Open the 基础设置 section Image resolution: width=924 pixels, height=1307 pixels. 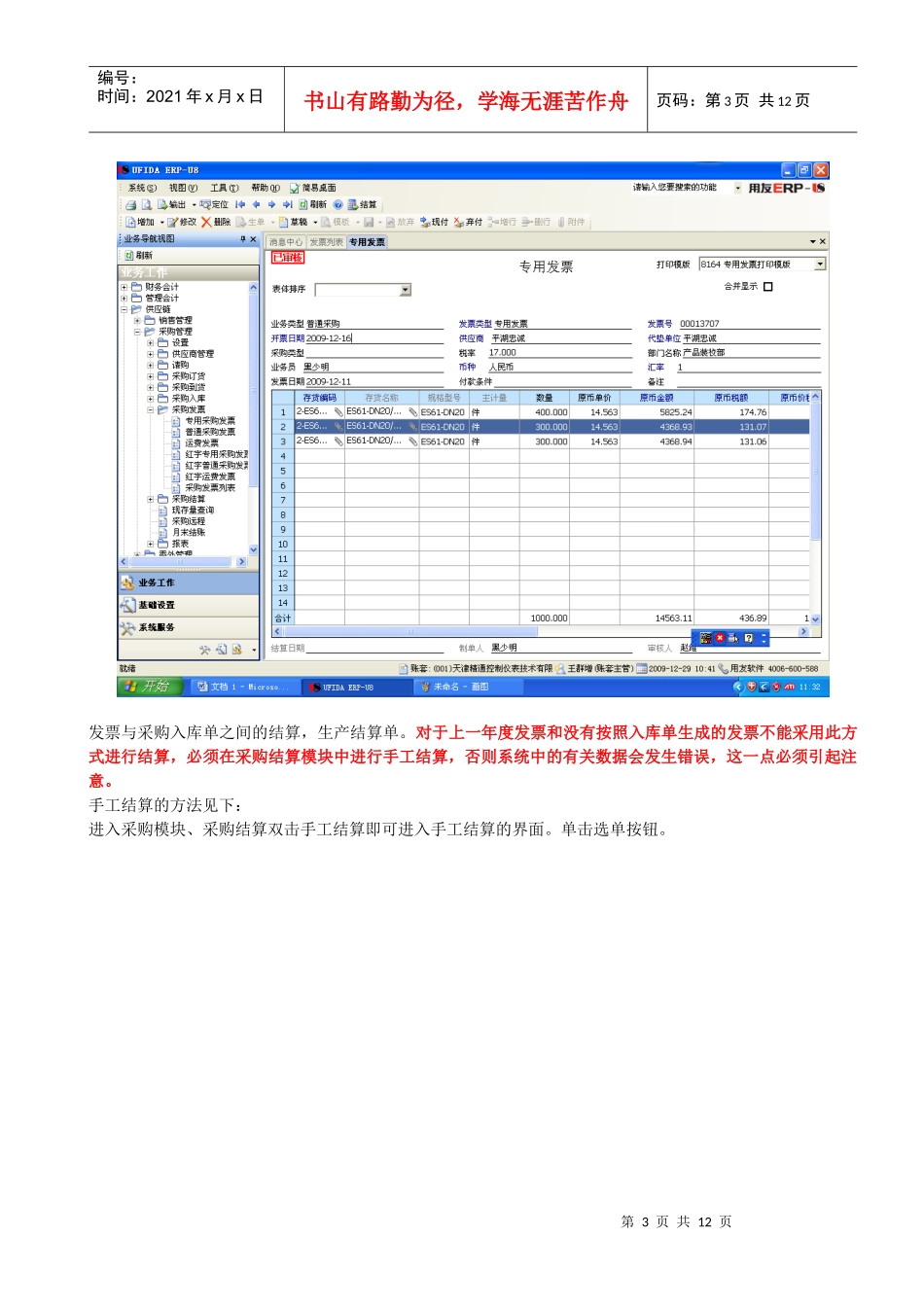tap(189, 605)
